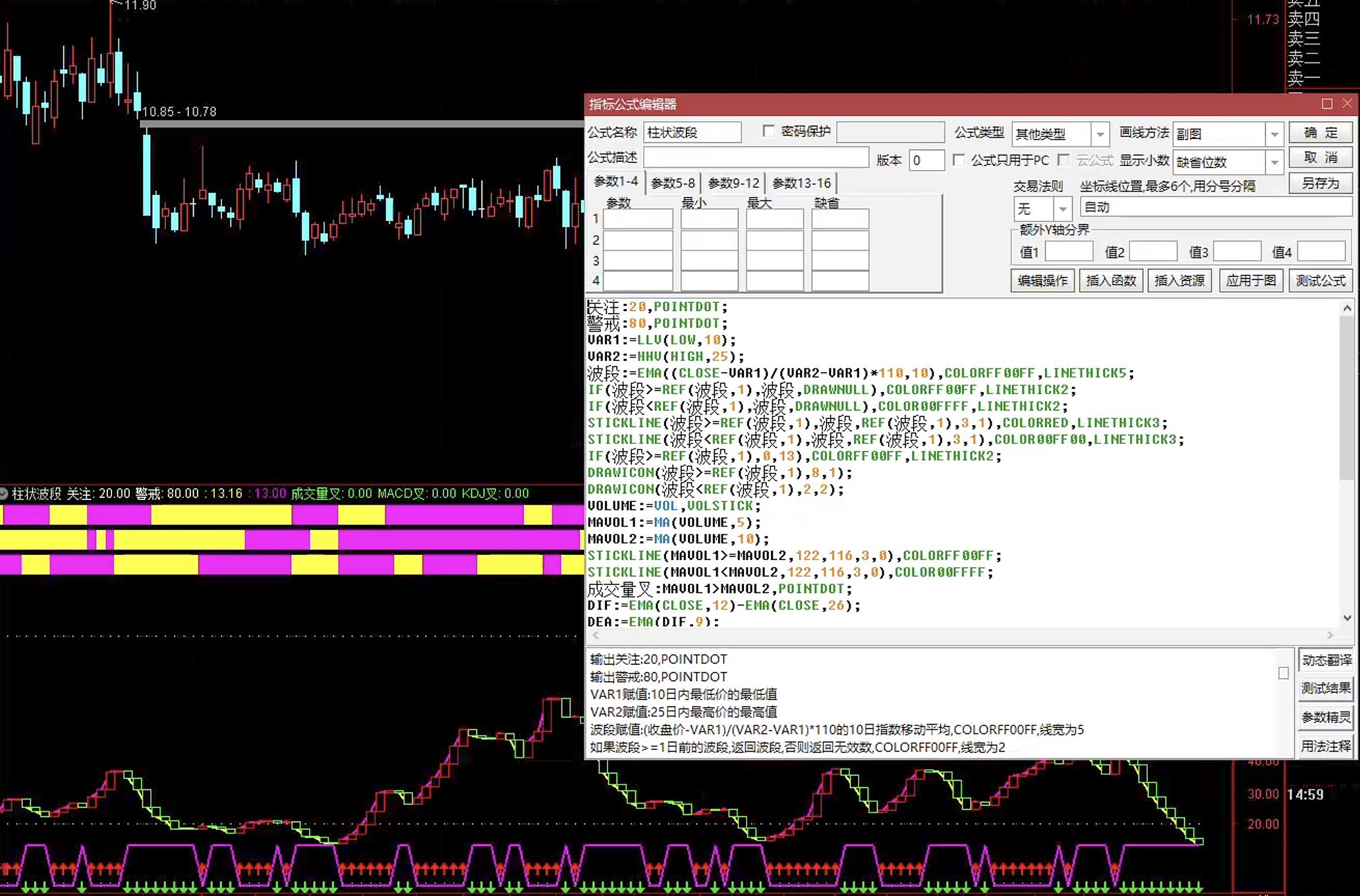Click the 柱状波段 indicator title in chart
Viewport: 1360px width, 896px height.
[36, 493]
